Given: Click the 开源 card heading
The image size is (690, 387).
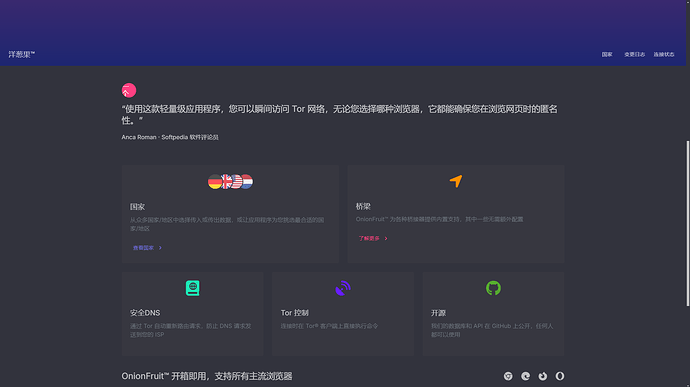Looking at the screenshot, I should (438, 313).
